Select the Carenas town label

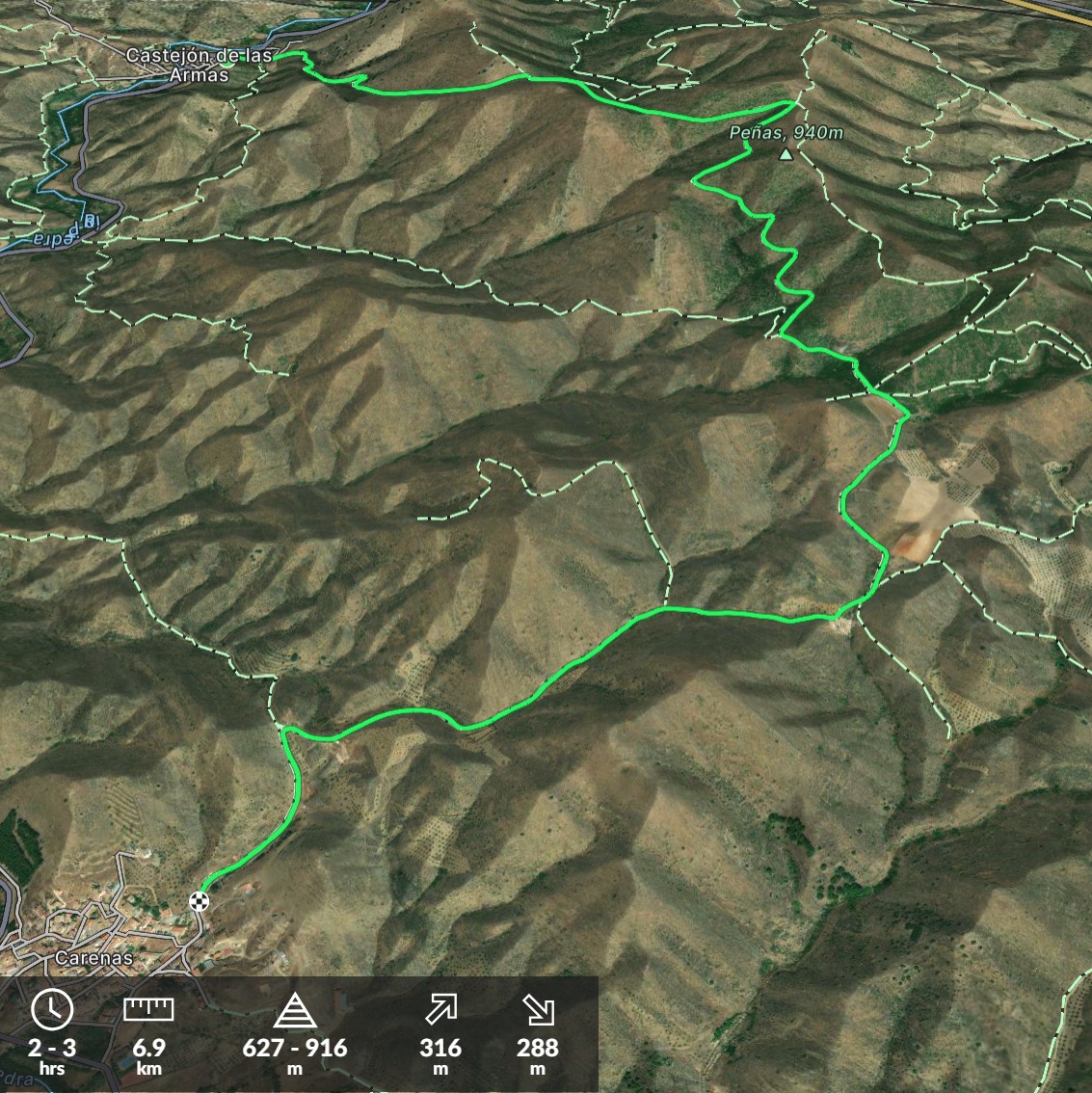[x=93, y=958]
